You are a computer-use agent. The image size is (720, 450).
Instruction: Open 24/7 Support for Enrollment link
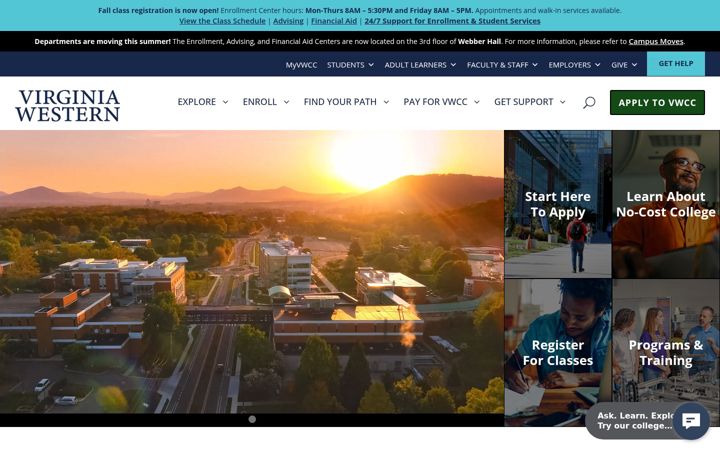(452, 21)
